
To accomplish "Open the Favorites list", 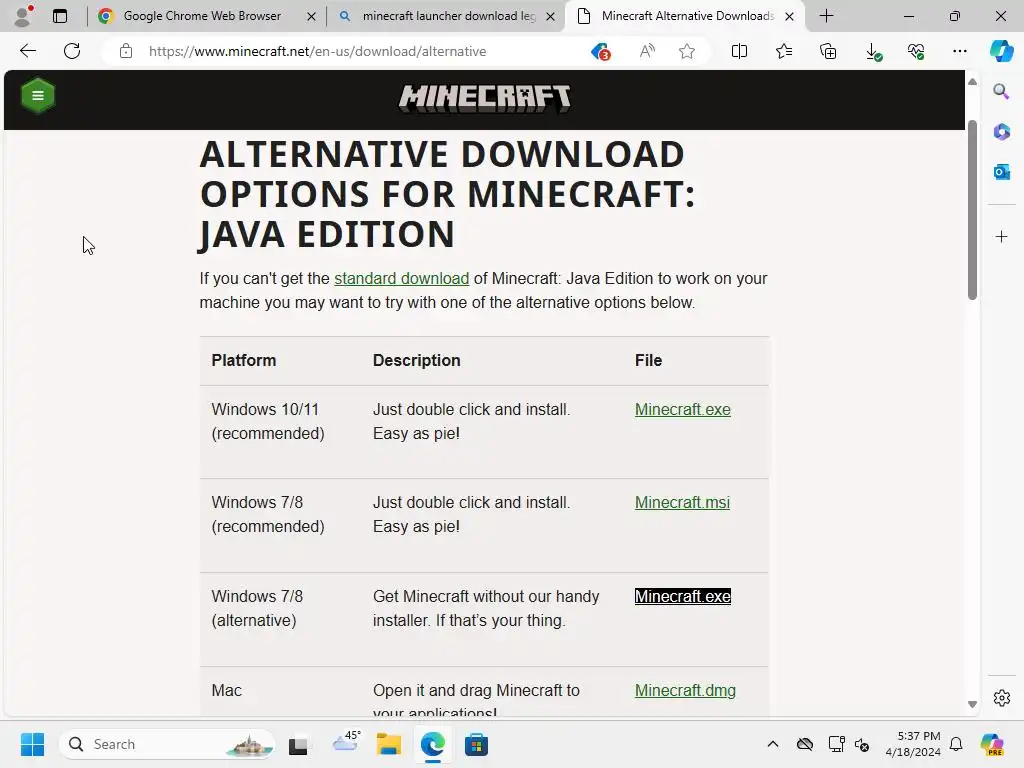I will coord(784,51).
